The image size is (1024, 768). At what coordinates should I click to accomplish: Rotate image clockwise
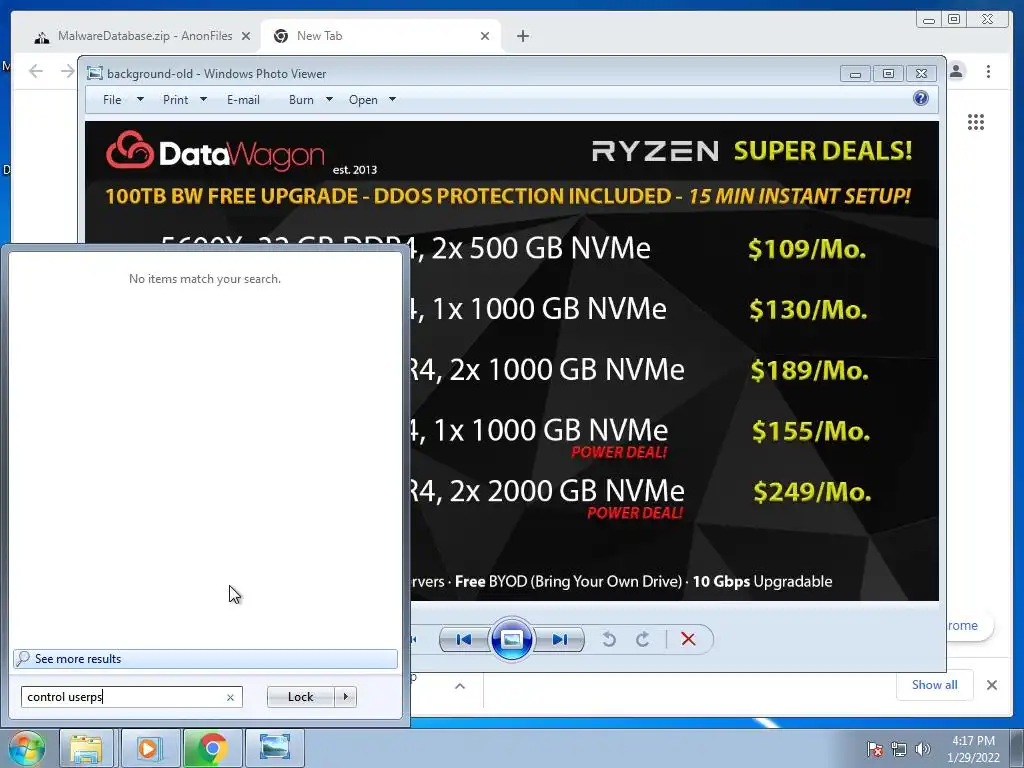(643, 639)
